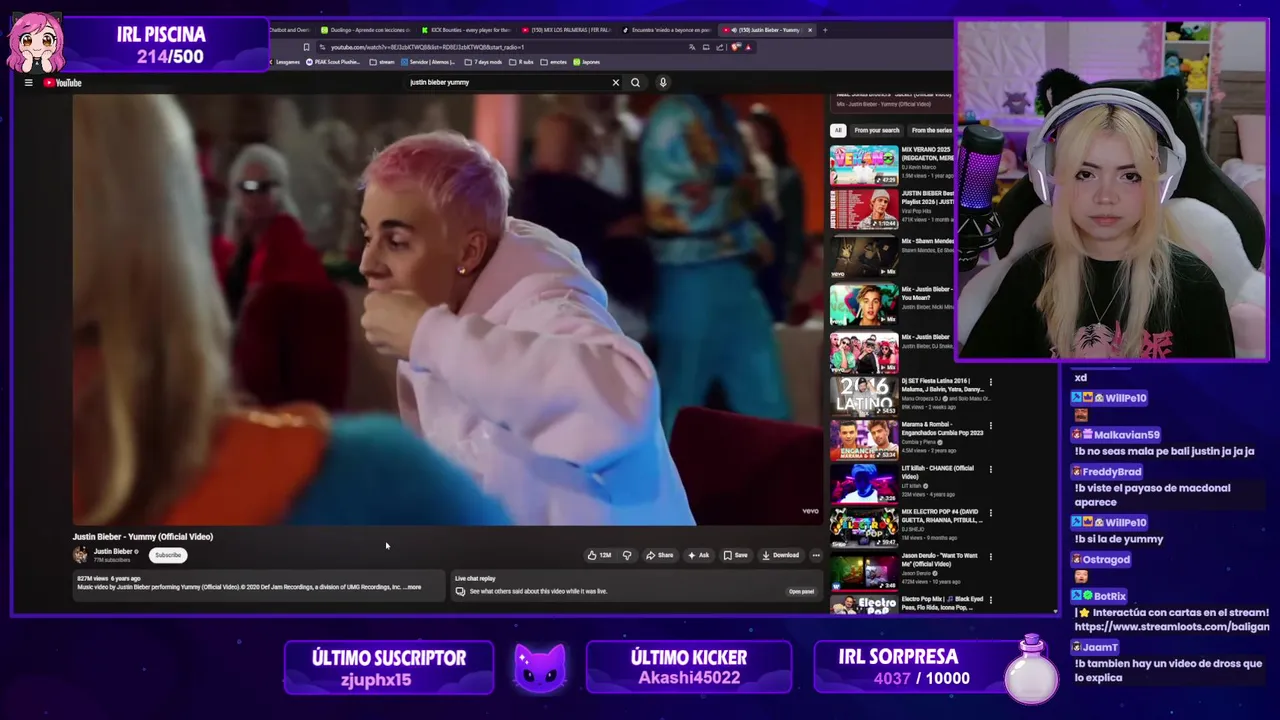Like the video with the thumbs-up icon
The image size is (1280, 720).
(x=599, y=555)
